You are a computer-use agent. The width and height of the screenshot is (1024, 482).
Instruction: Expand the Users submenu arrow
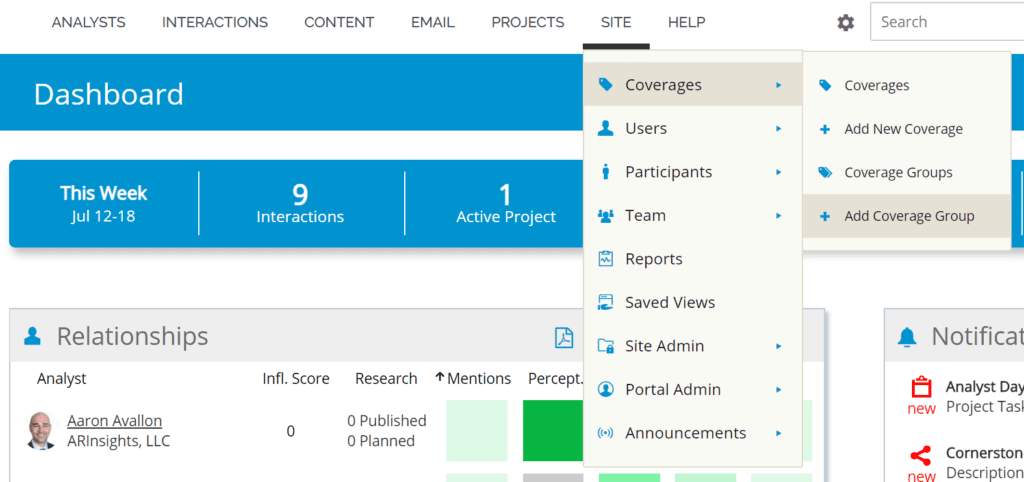point(778,129)
